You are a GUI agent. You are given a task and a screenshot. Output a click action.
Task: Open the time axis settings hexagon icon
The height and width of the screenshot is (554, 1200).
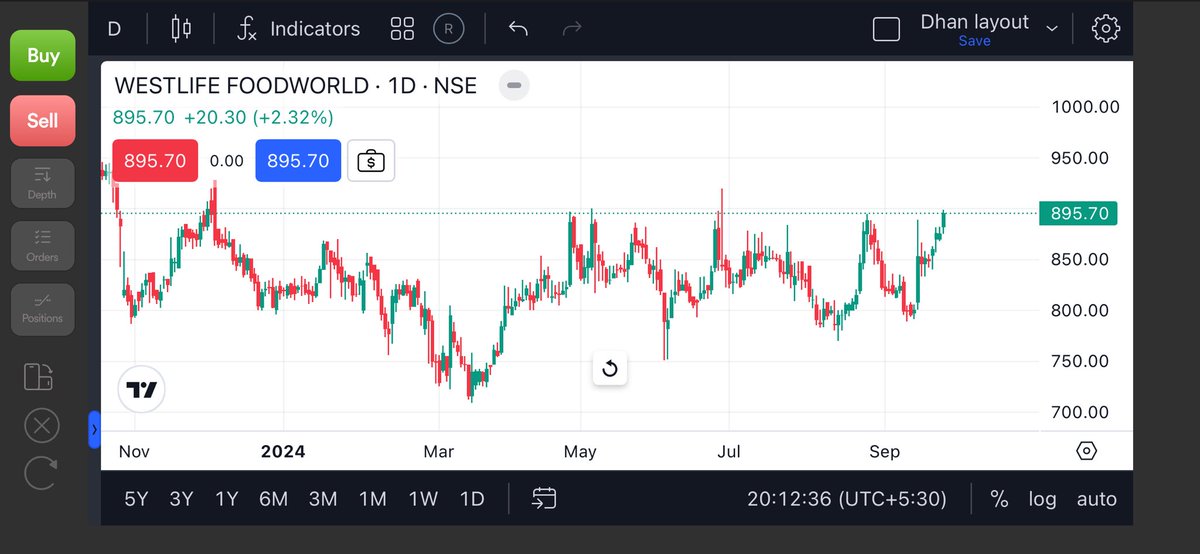pos(1087,451)
